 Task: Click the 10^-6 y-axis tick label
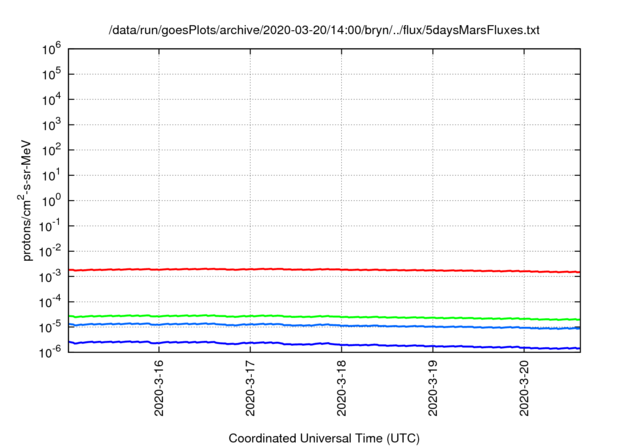click(x=50, y=352)
